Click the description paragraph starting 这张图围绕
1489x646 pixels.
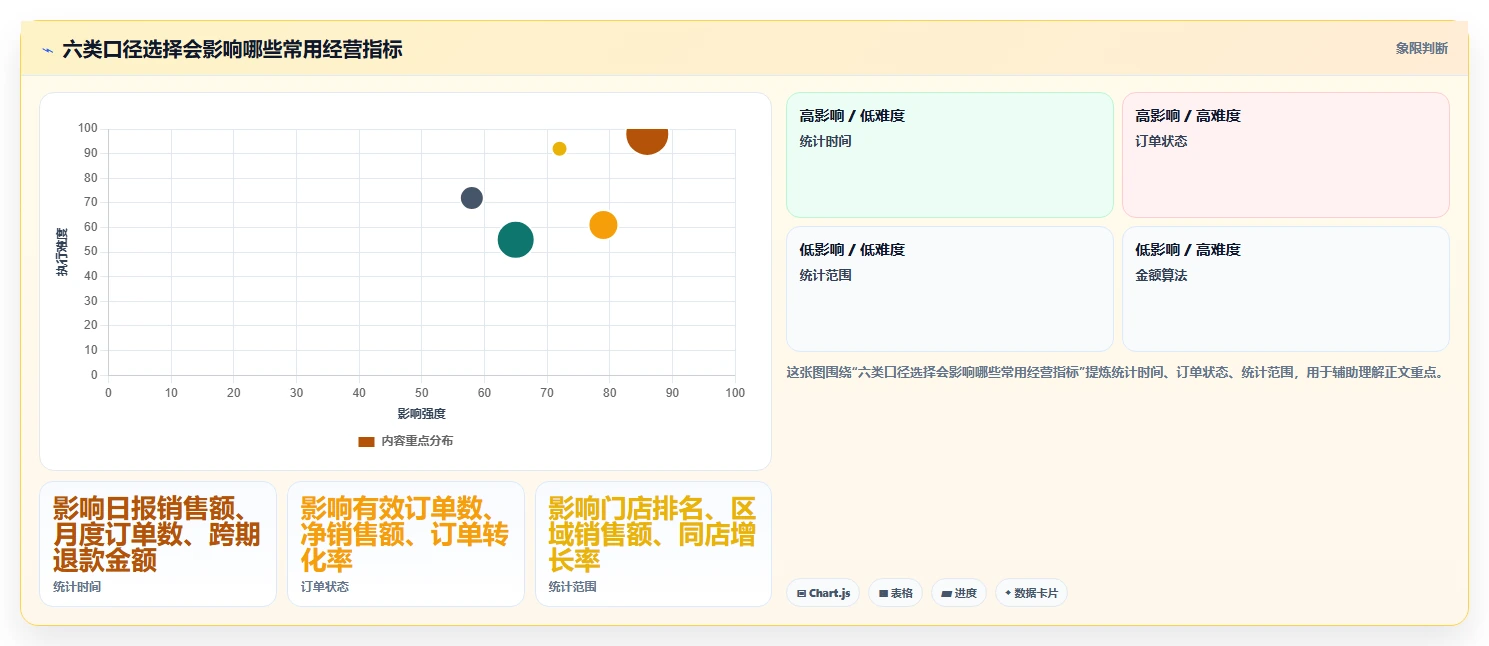pyautogui.click(x=1116, y=372)
